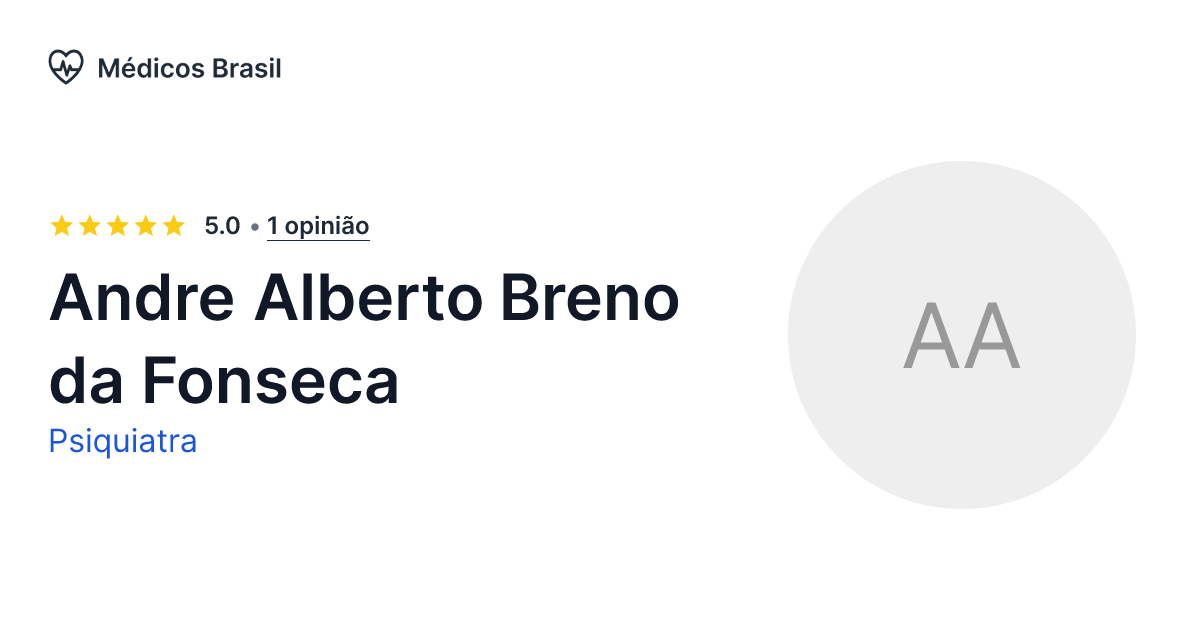Select the first rating star
1200x630 pixels.
(62, 225)
